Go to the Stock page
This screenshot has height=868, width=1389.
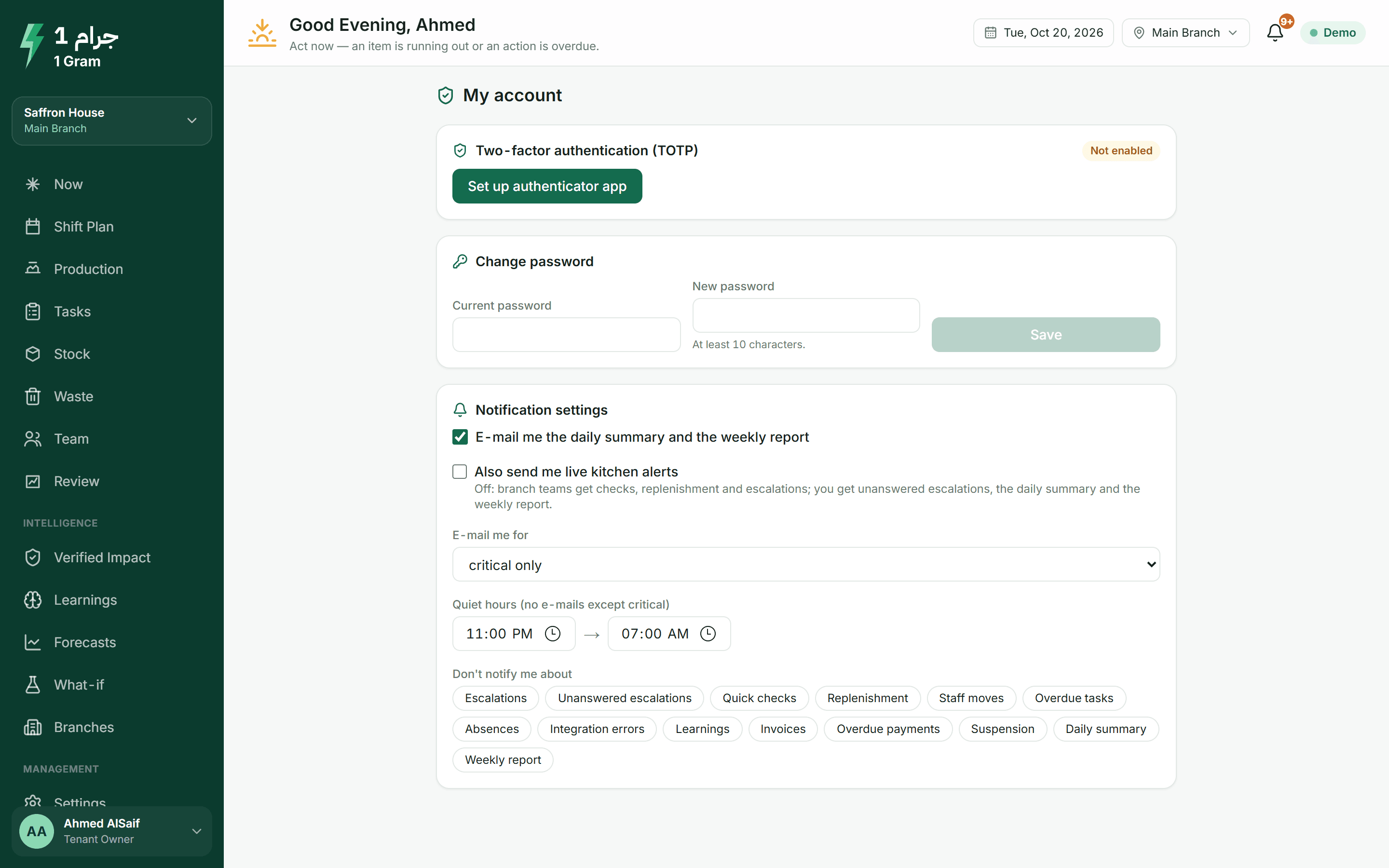(112, 353)
